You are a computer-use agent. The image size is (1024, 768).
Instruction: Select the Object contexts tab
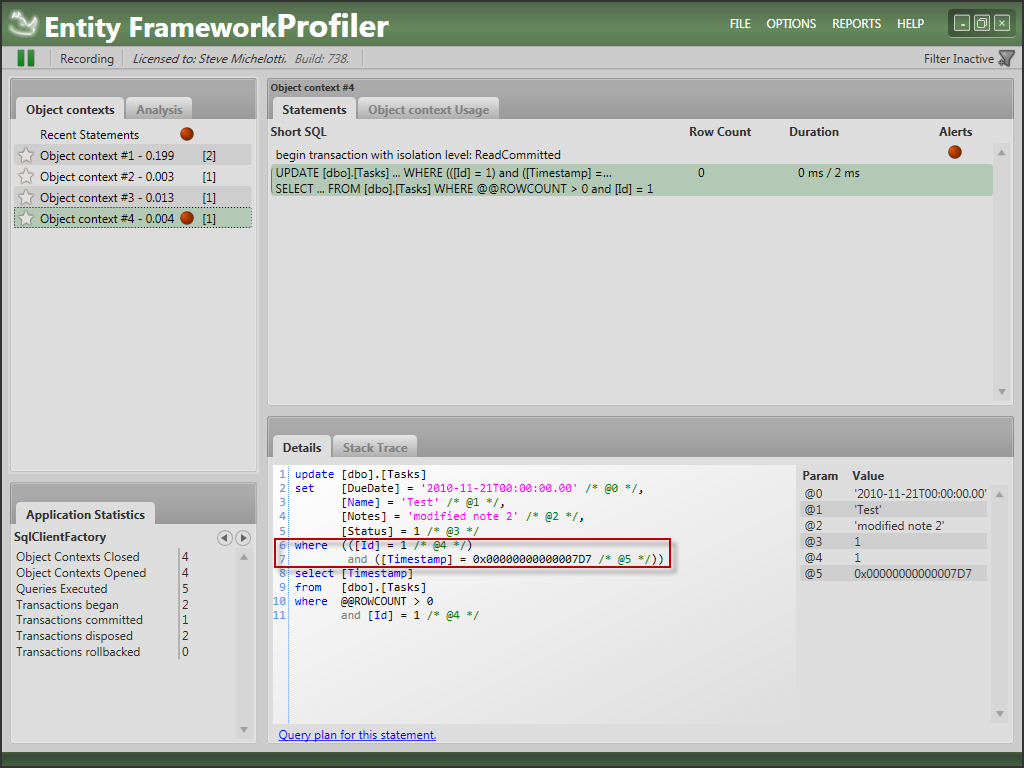click(70, 109)
